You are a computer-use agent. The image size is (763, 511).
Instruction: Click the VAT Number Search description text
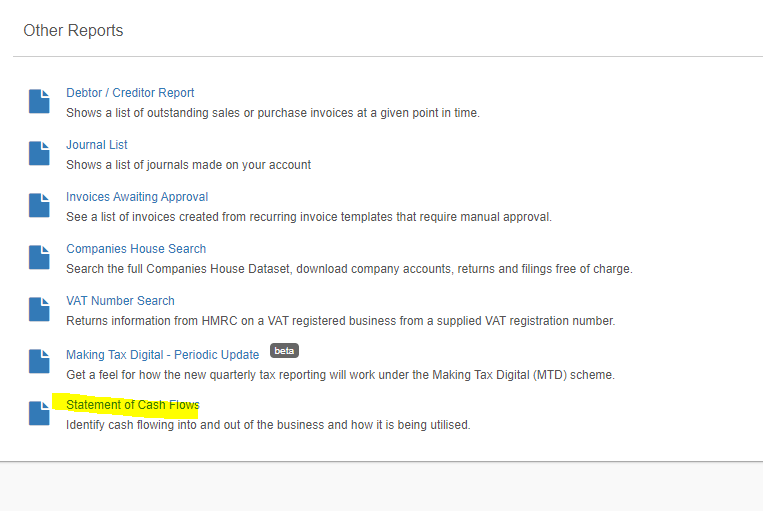pyautogui.click(x=341, y=321)
